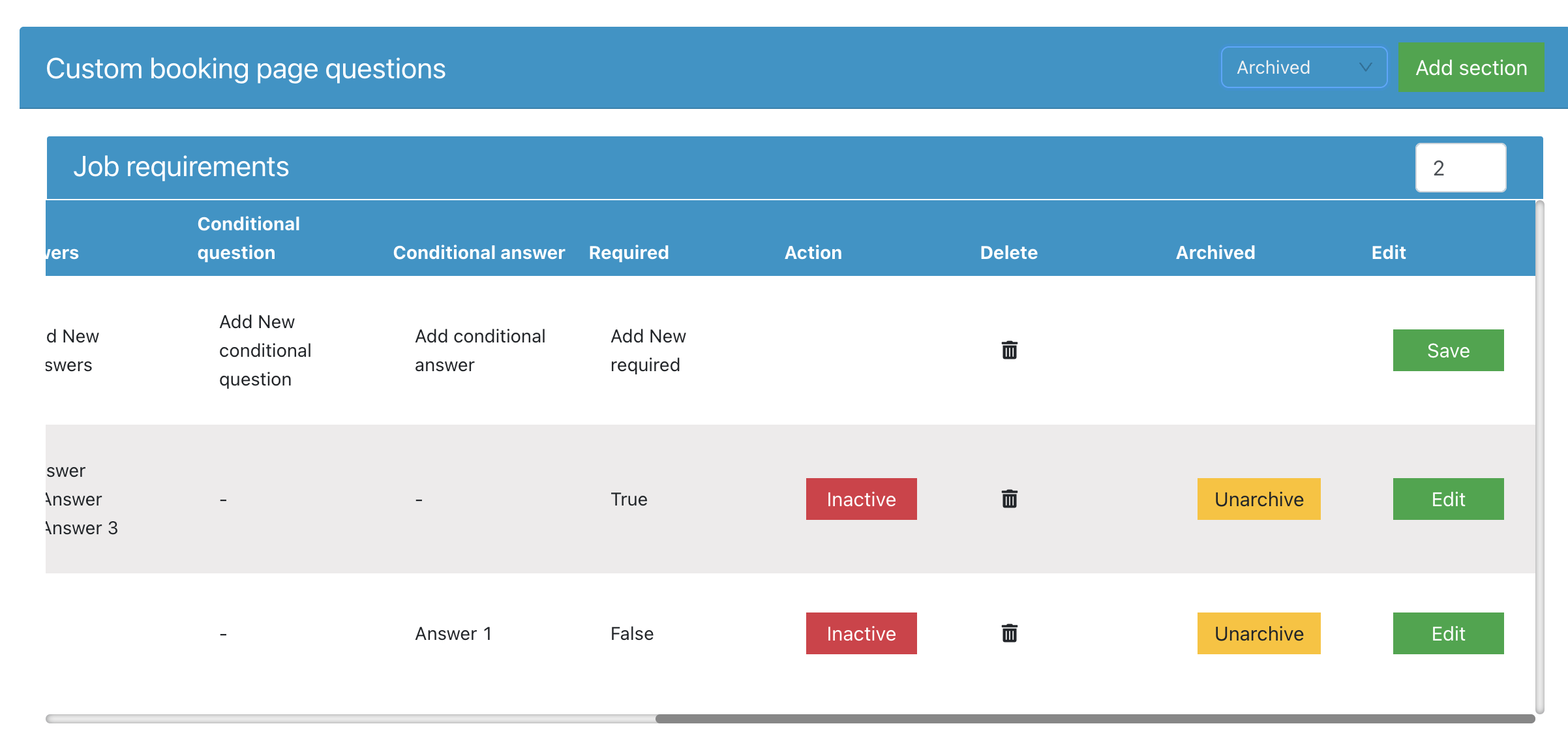Viewport: 1568px width, 741px height.
Task: Click the section order field showing 2
Action: (x=1460, y=168)
